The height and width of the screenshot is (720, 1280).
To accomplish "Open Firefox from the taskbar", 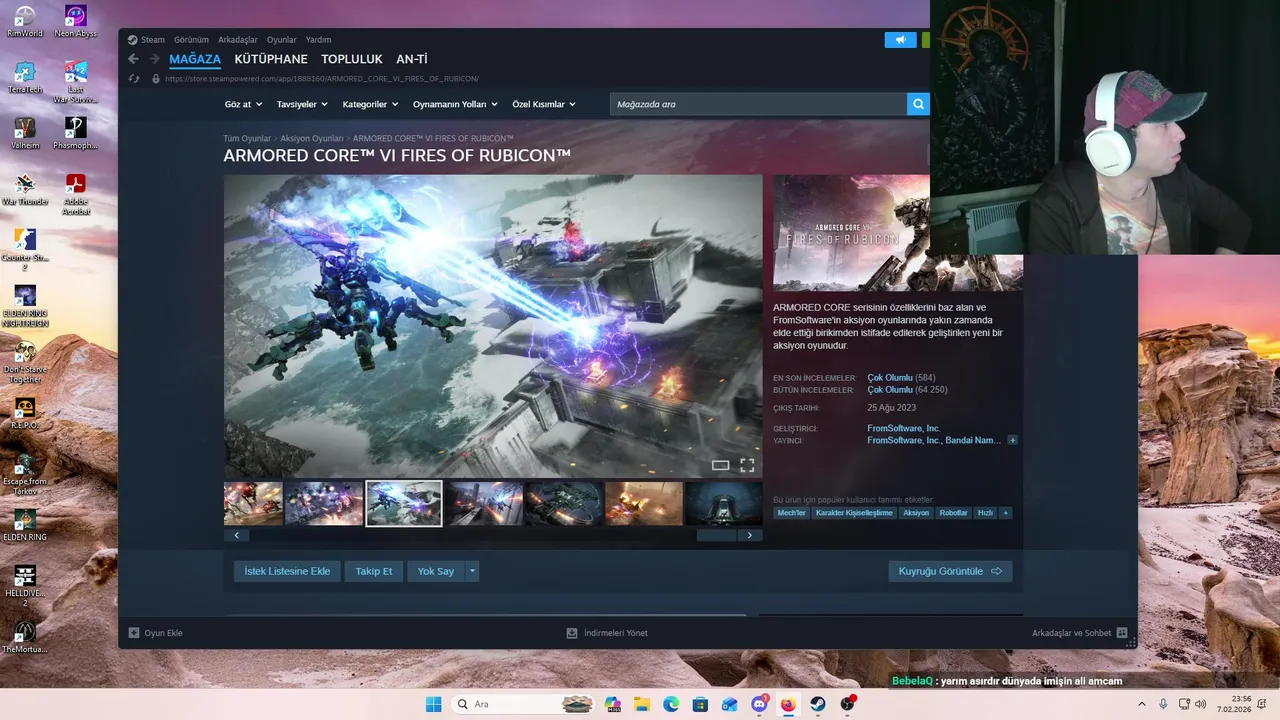I will 788,704.
